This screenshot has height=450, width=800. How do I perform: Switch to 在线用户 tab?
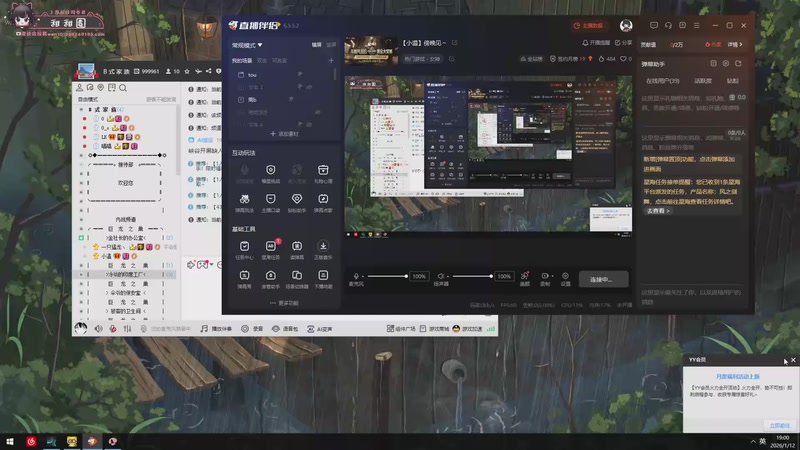point(662,81)
